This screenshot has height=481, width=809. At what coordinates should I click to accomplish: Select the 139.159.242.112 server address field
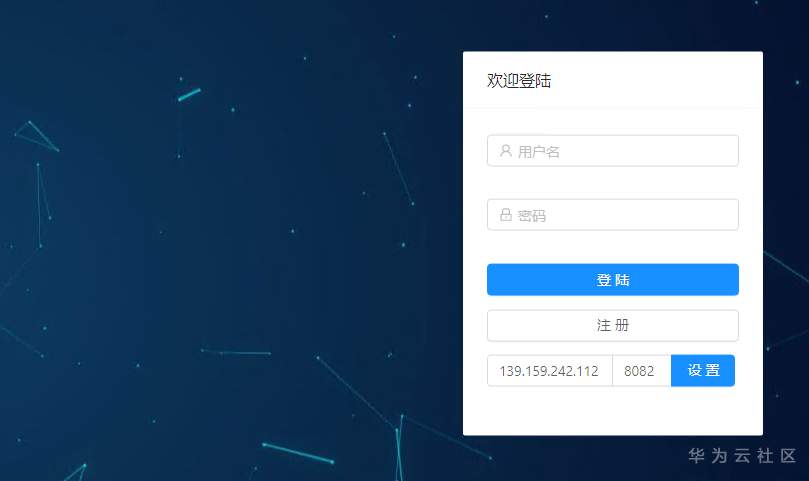(549, 371)
